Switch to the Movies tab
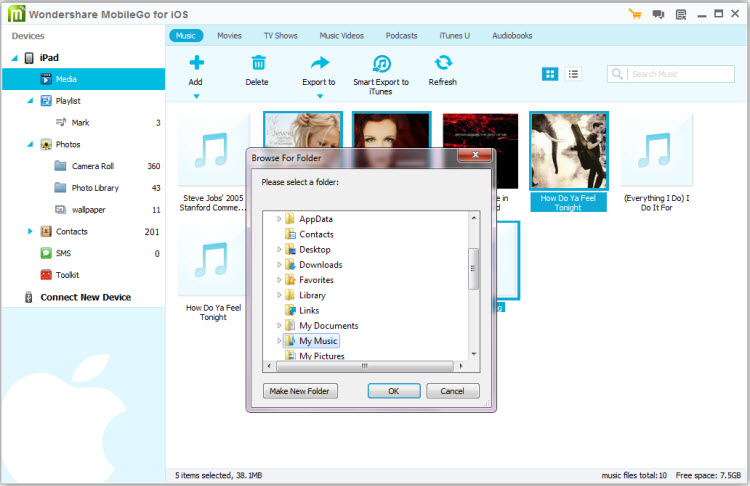The width and height of the screenshot is (750, 486). (x=229, y=36)
